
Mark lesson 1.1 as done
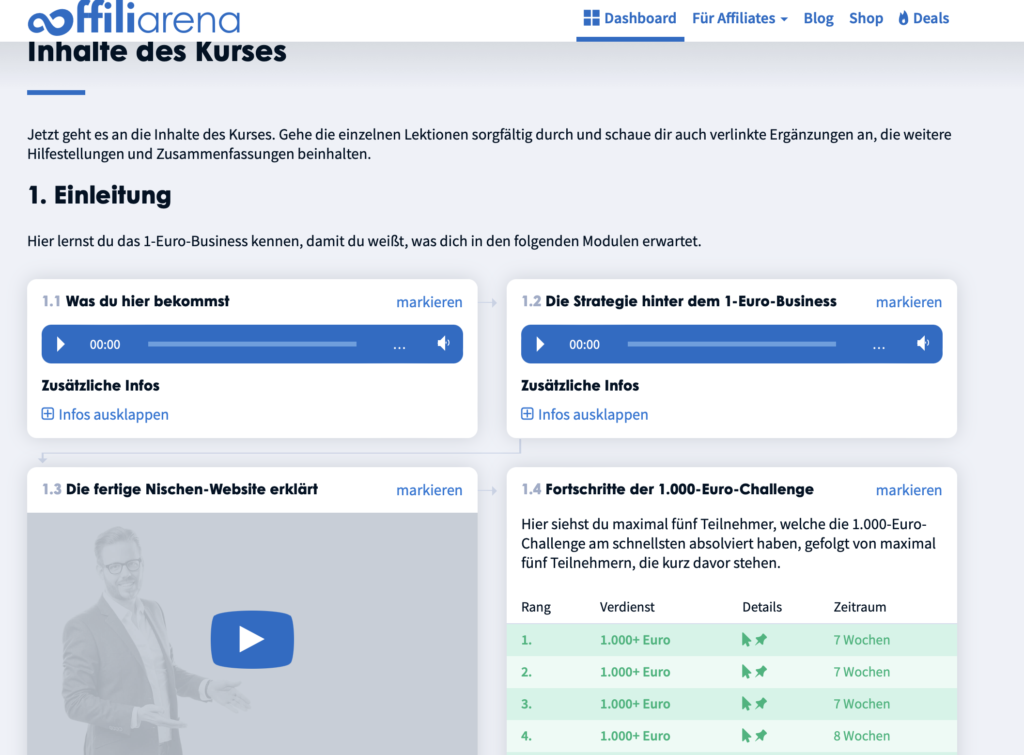coord(429,302)
